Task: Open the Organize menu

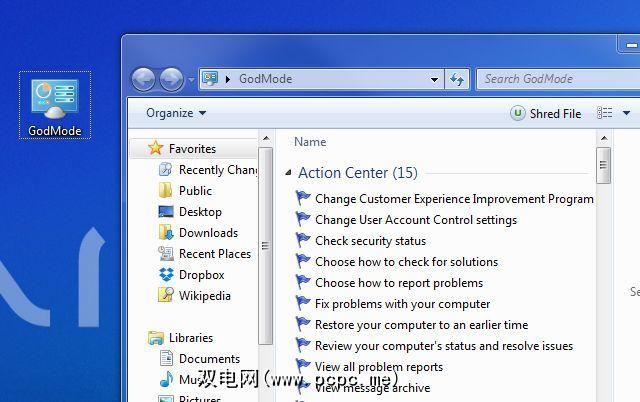Action: 176,113
